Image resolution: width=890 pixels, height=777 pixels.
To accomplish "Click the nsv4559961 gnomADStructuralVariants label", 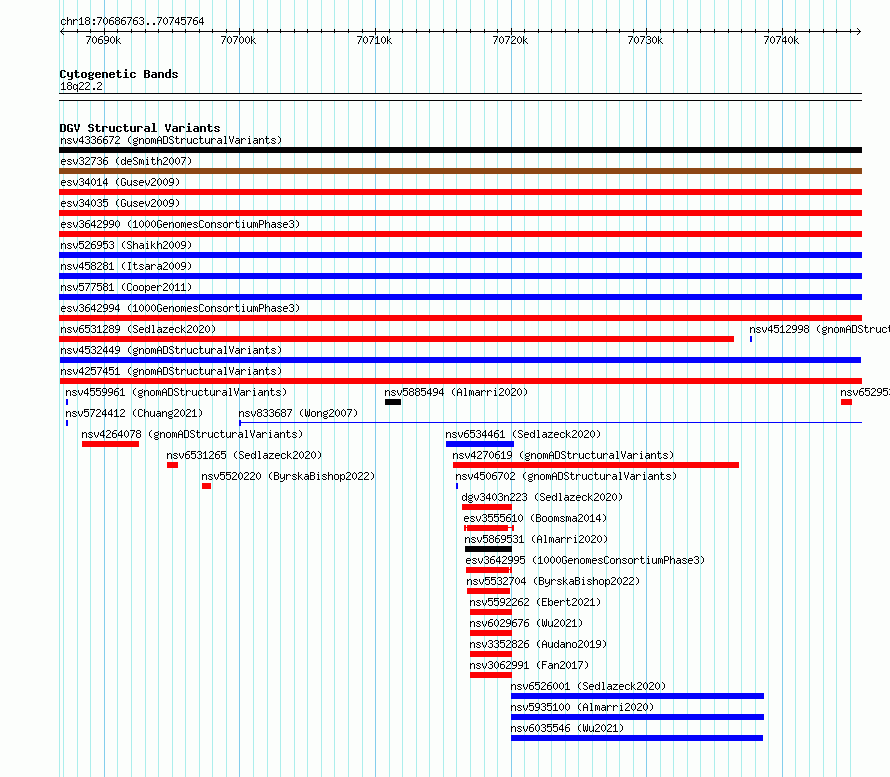I will (176, 392).
